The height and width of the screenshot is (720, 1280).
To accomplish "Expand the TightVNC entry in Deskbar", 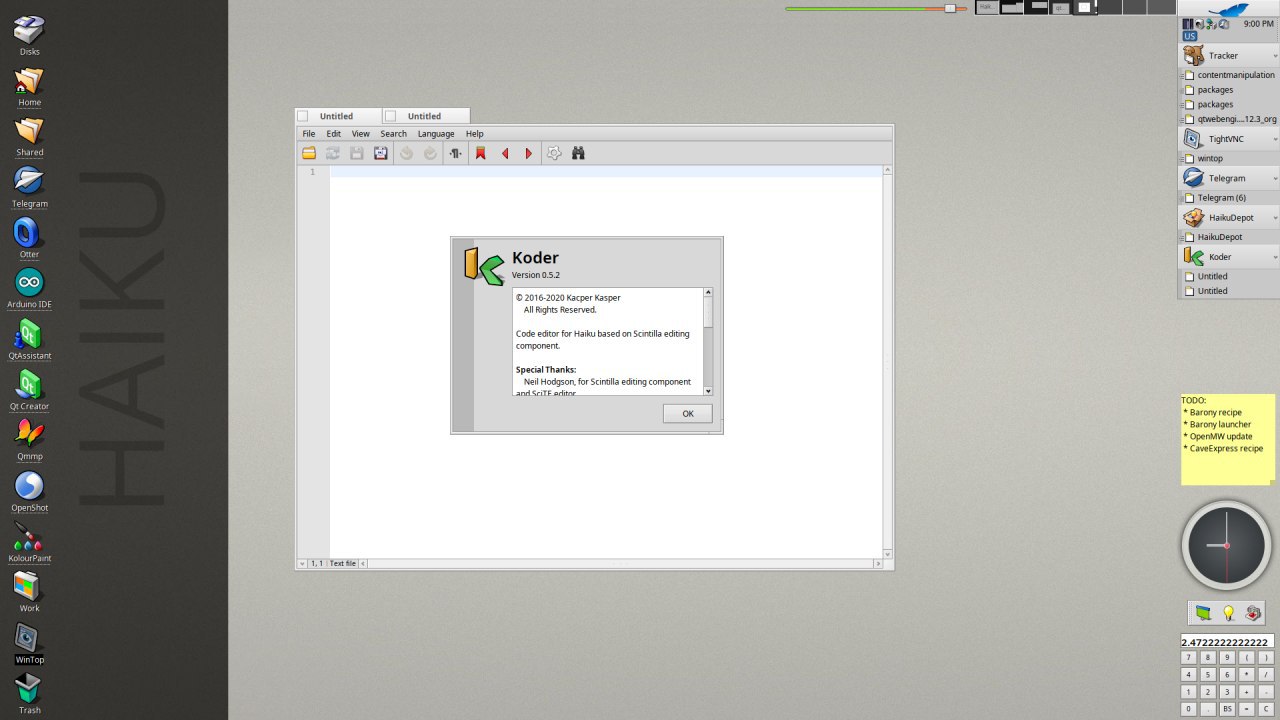I will (x=1274, y=139).
